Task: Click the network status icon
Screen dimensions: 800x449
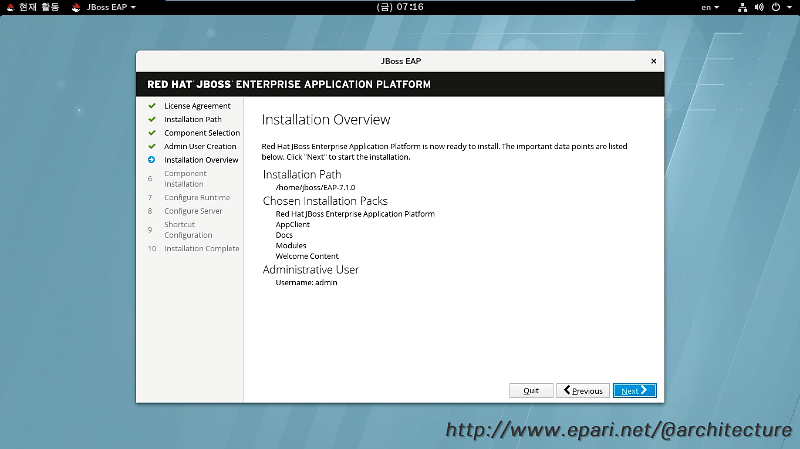Action: 742,7
